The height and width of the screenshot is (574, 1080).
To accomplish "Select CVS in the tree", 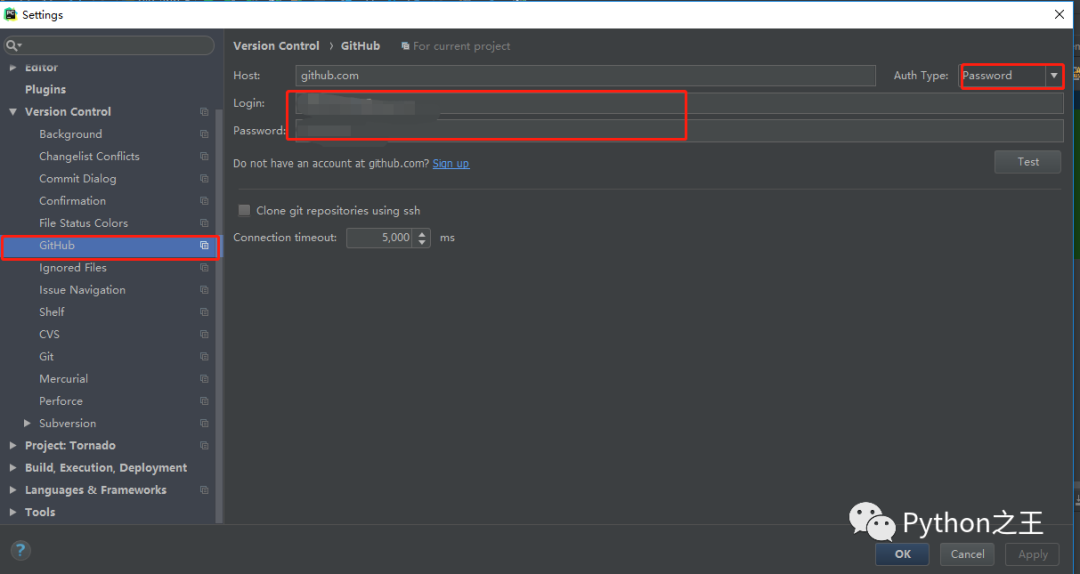I will [x=50, y=334].
